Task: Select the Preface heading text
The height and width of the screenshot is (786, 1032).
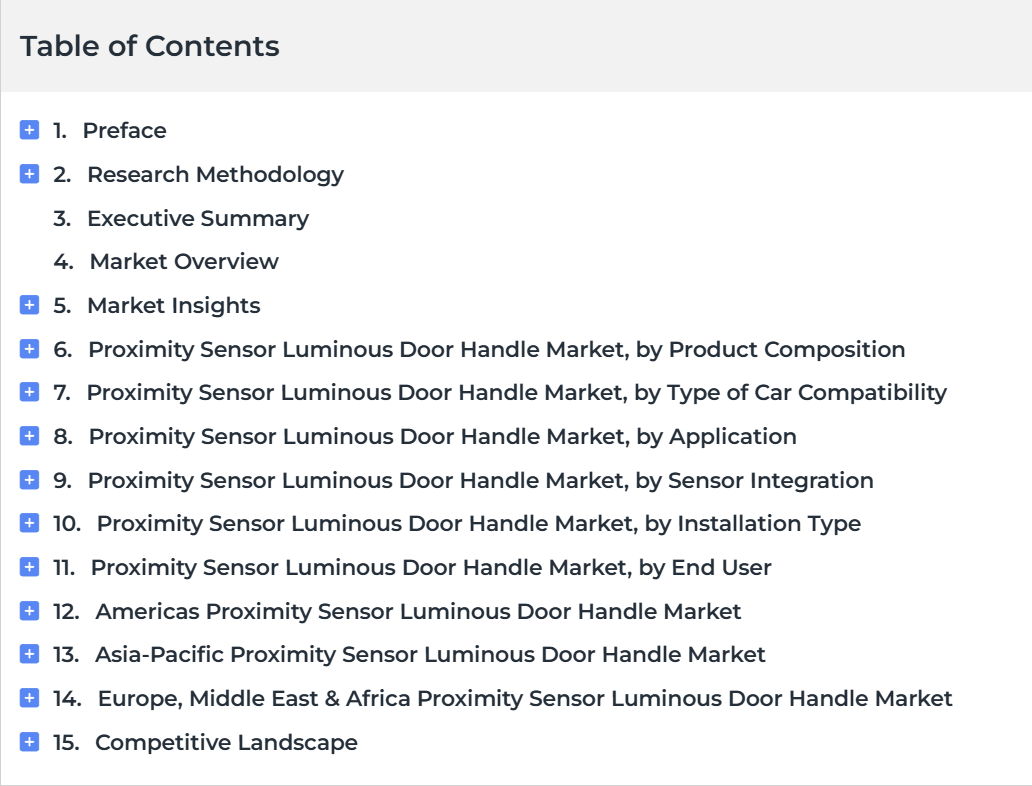Action: pyautogui.click(x=124, y=130)
